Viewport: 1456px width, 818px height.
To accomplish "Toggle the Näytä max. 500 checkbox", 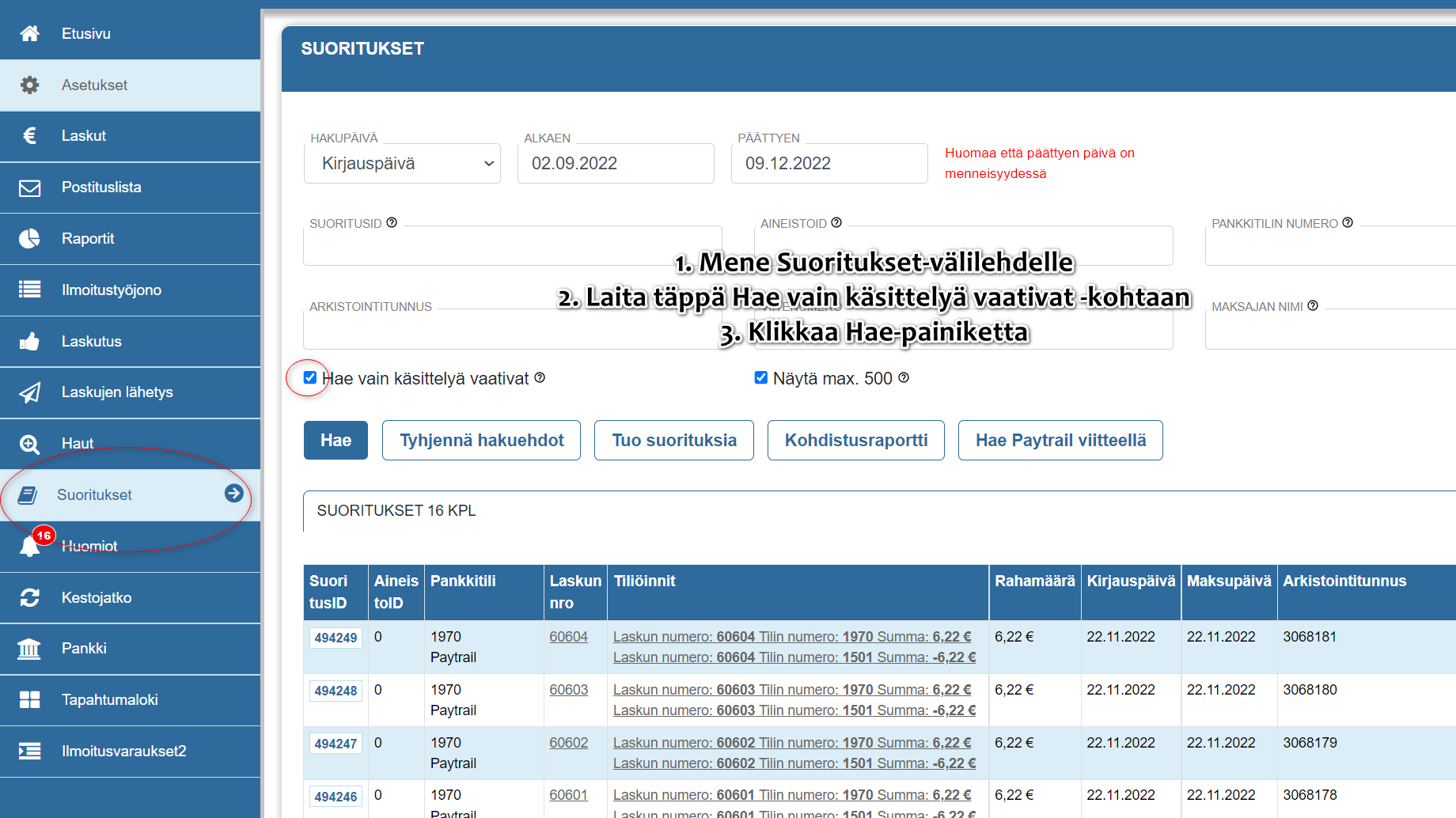I will (761, 377).
